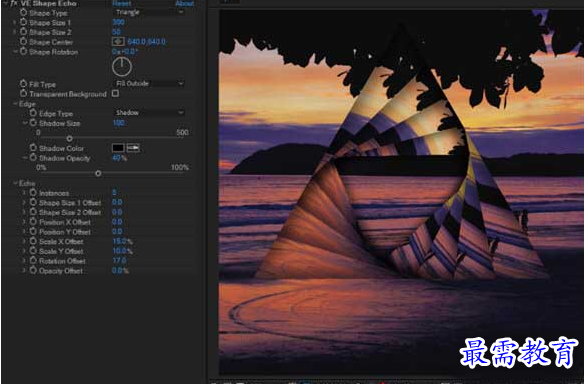This screenshot has height=384, width=584.
Task: Click the Position X Offset value
Action: [x=117, y=222]
